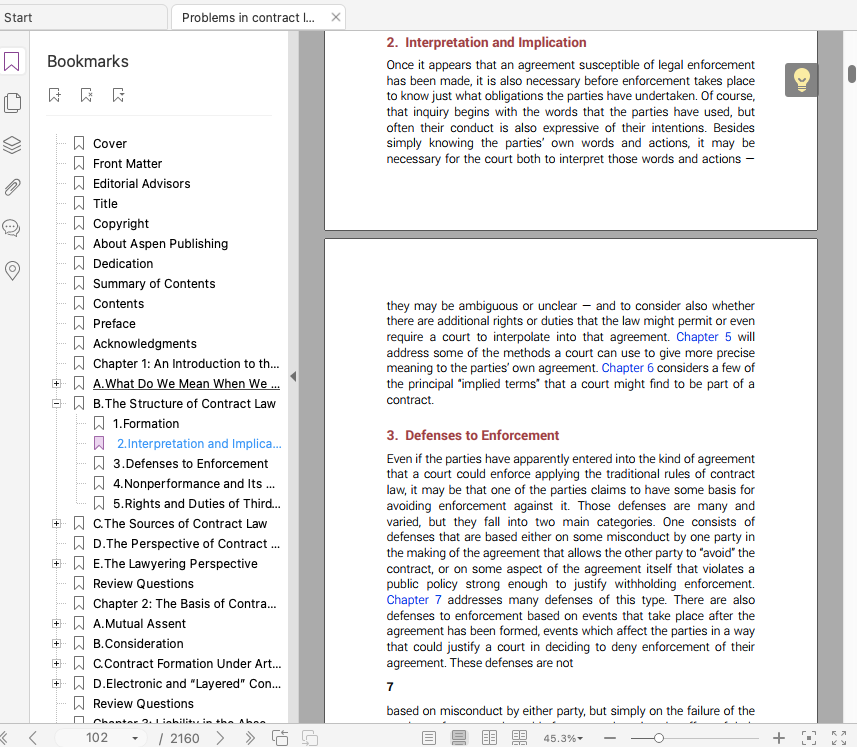Click the lightbulb tips icon
The image size is (857, 747).
(801, 80)
